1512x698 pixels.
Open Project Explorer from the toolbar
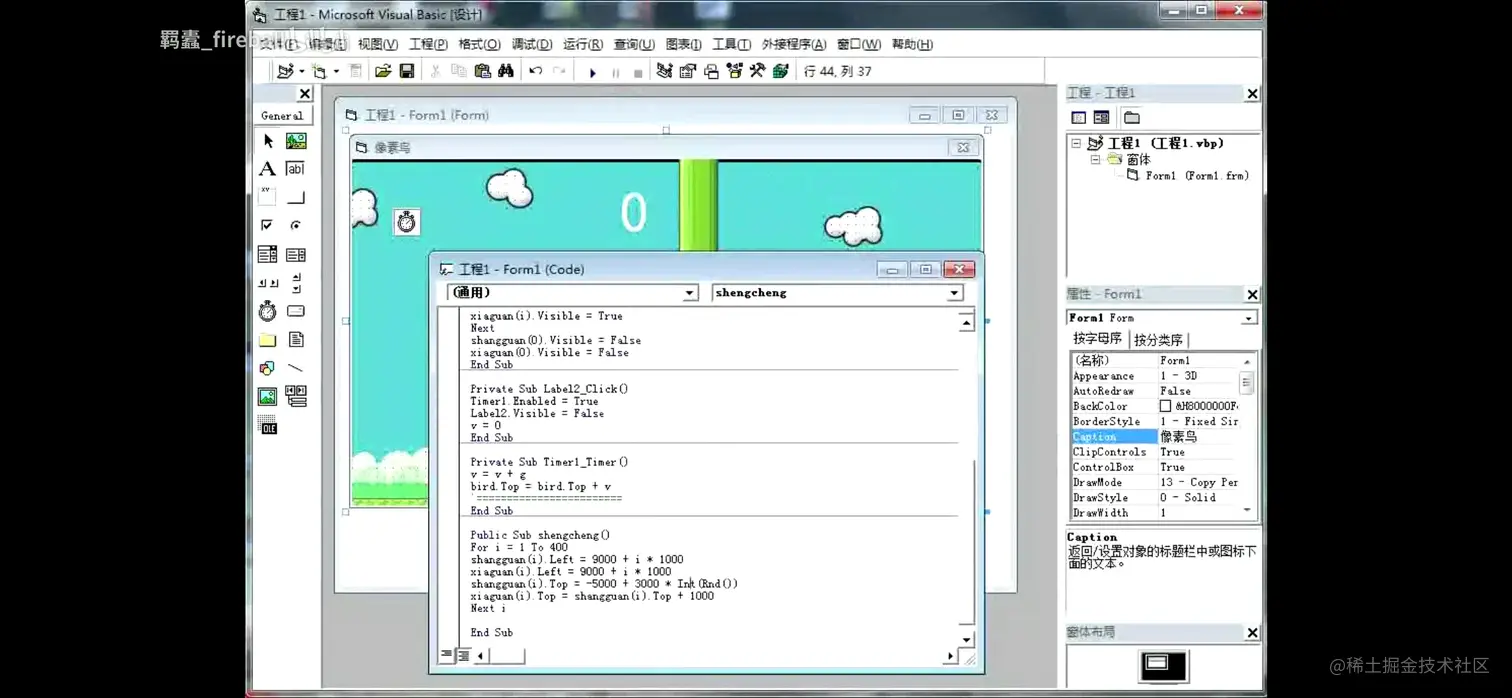click(664, 71)
